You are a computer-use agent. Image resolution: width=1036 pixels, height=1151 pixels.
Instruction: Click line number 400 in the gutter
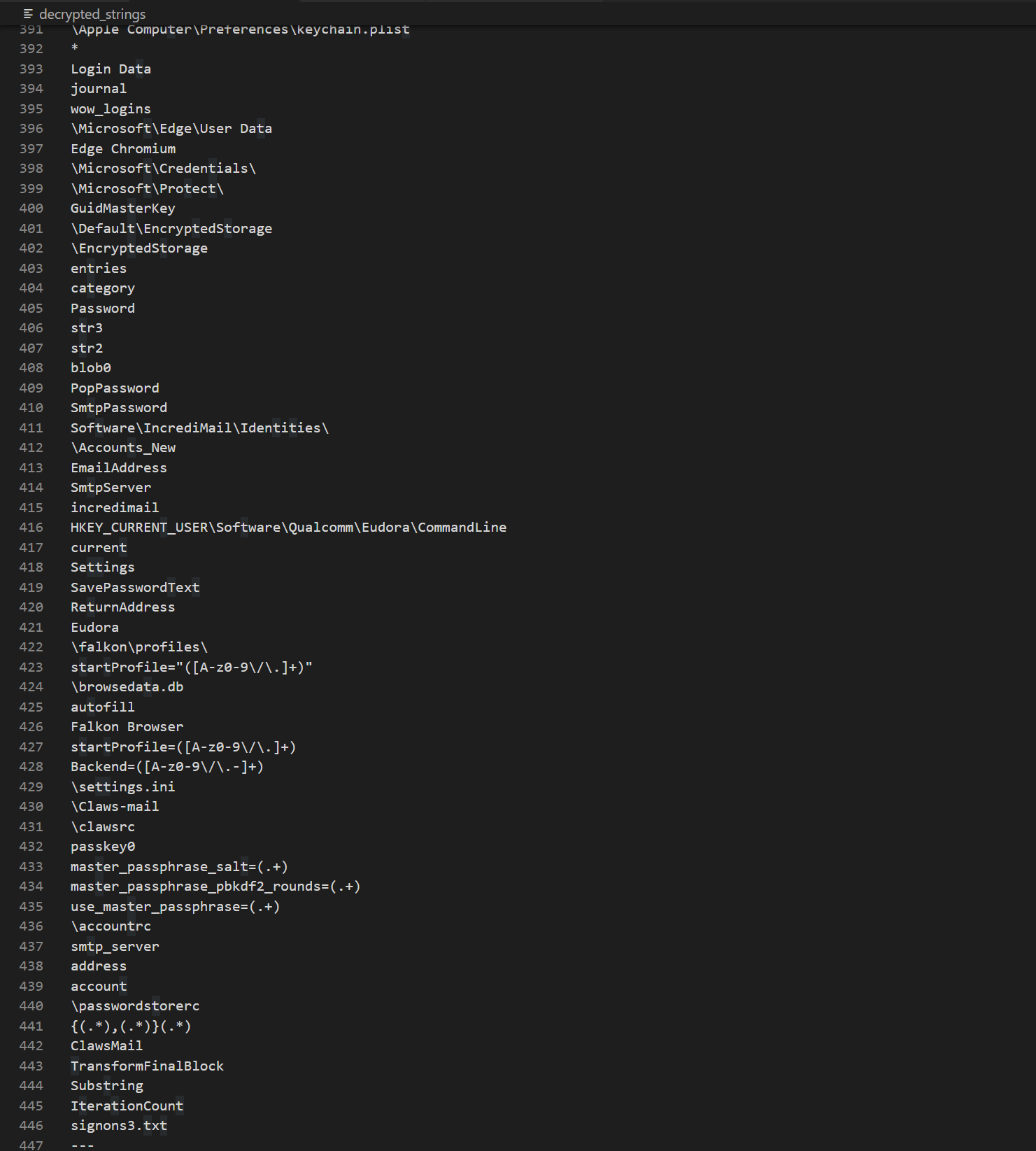31,209
